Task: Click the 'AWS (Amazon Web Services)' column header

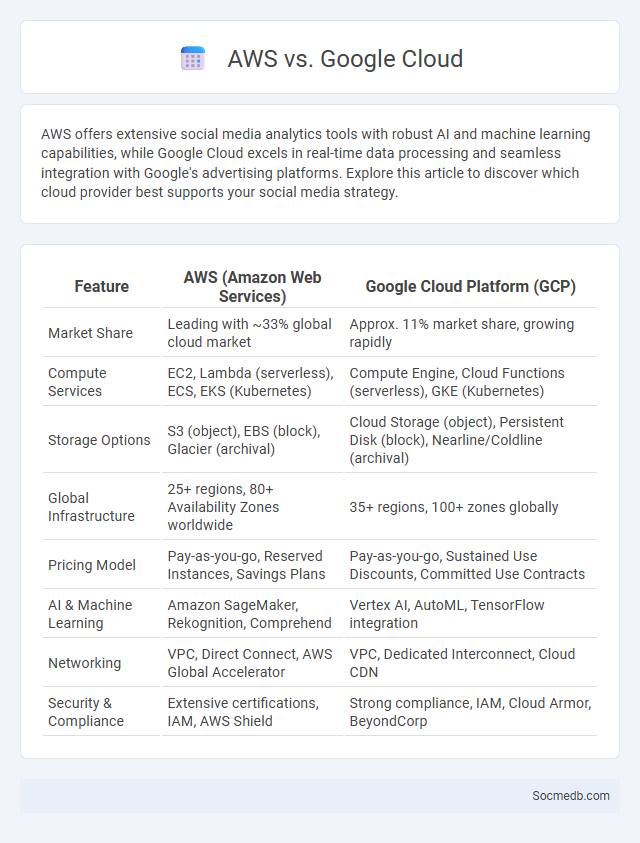Action: pyautogui.click(x=252, y=287)
